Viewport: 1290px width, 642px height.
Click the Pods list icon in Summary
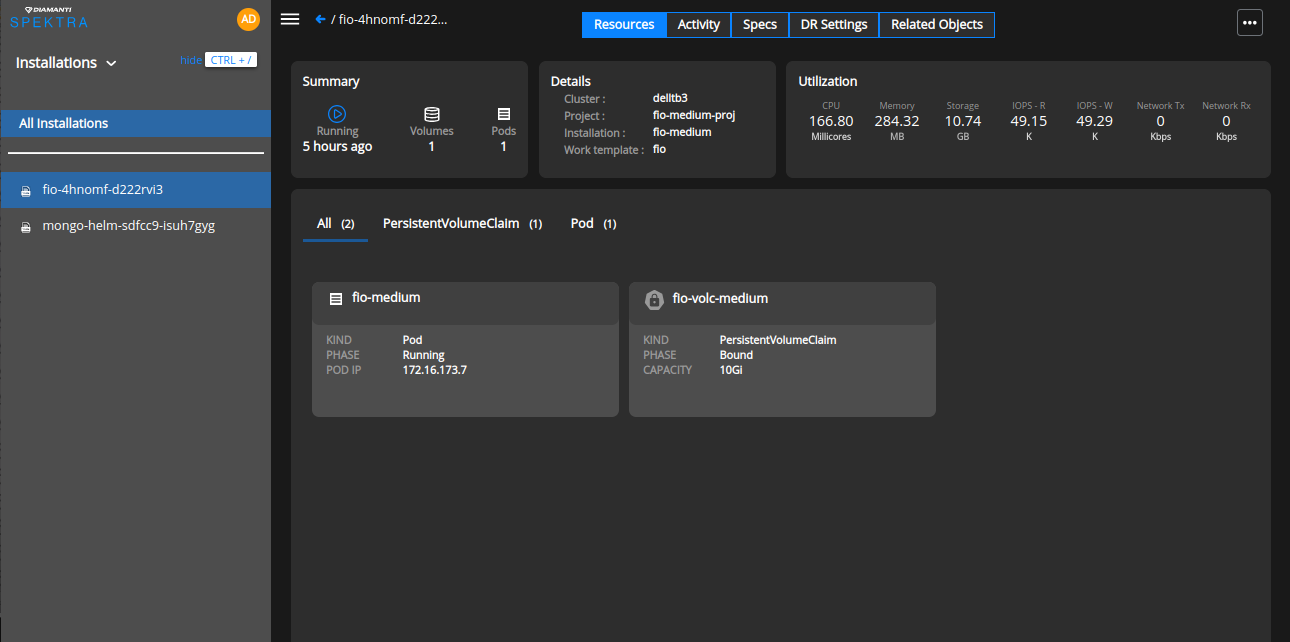(x=504, y=114)
